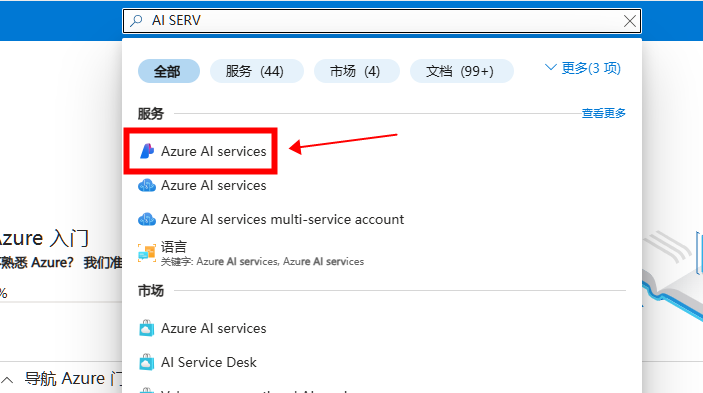Clear the search box with X
The image size is (703, 393).
point(629,21)
